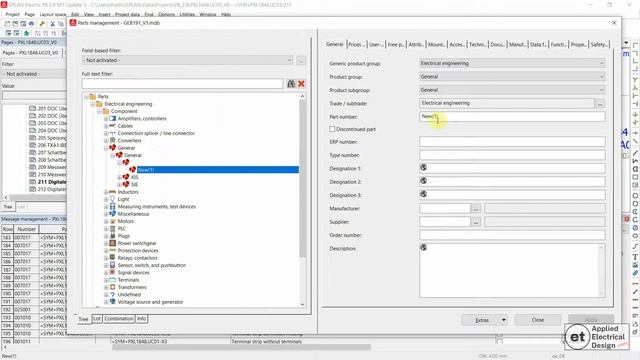This screenshot has width=640, height=360.
Task: Open the Utilities menu
Action: point(187,14)
